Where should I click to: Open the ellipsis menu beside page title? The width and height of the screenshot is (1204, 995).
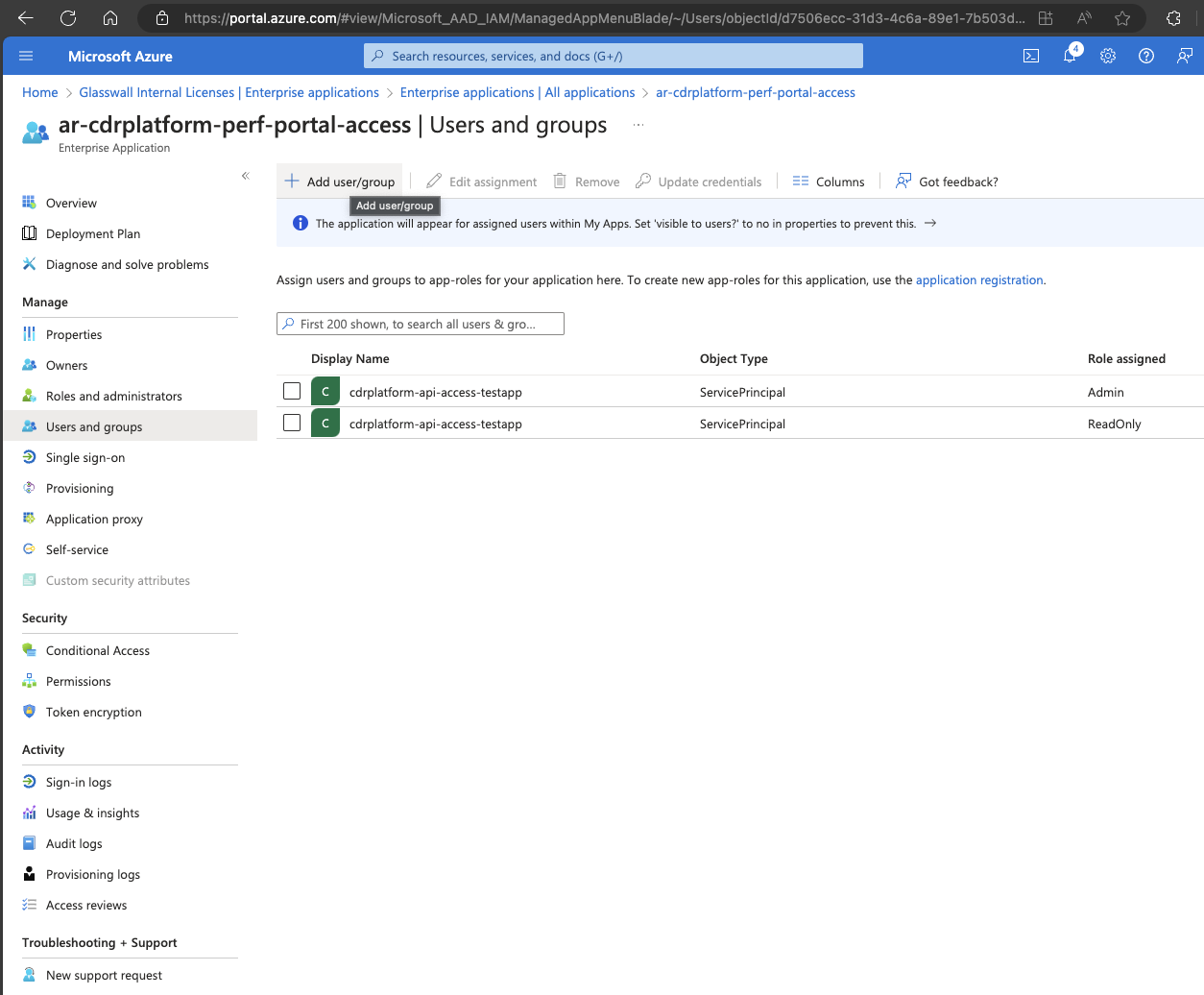[638, 125]
